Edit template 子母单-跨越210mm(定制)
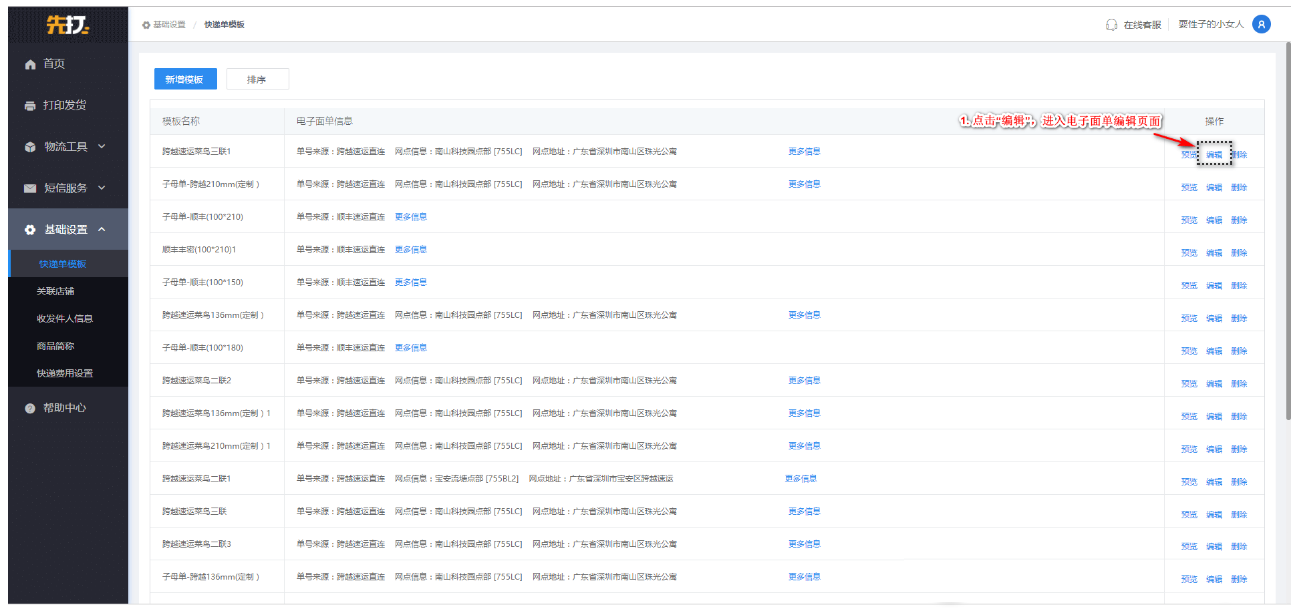This screenshot has height=608, width=1297. tap(1214, 187)
